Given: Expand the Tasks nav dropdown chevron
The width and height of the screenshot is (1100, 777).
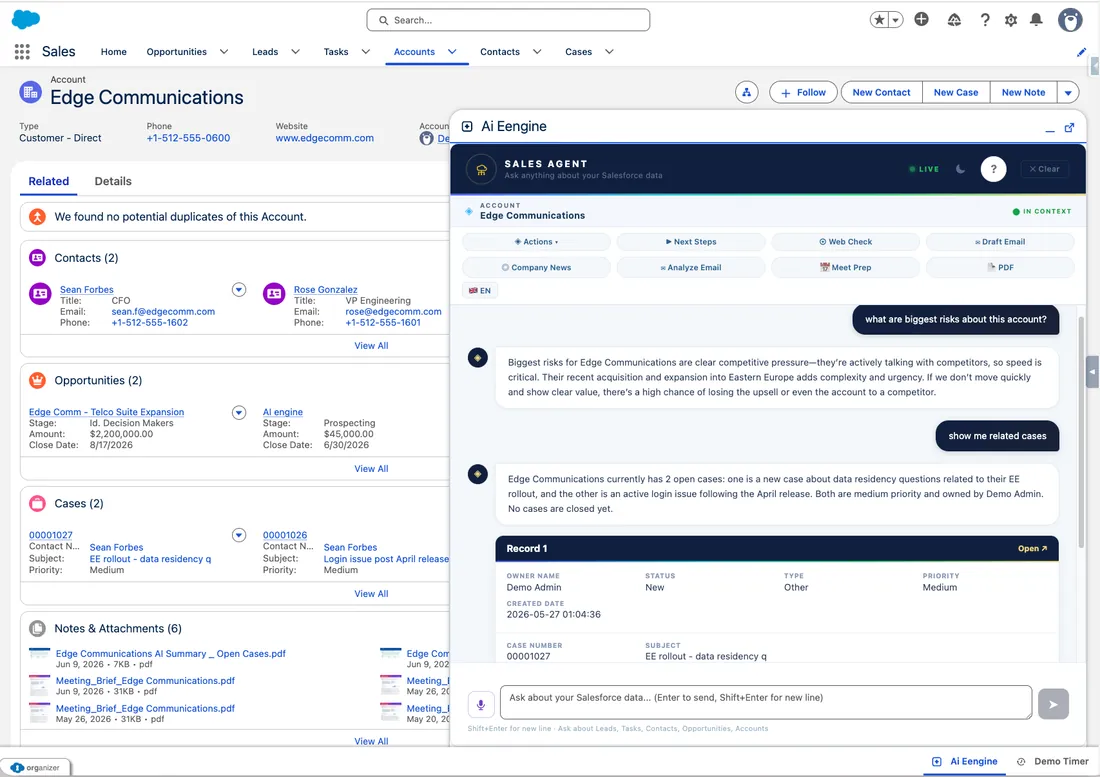Looking at the screenshot, I should pyautogui.click(x=365, y=51).
